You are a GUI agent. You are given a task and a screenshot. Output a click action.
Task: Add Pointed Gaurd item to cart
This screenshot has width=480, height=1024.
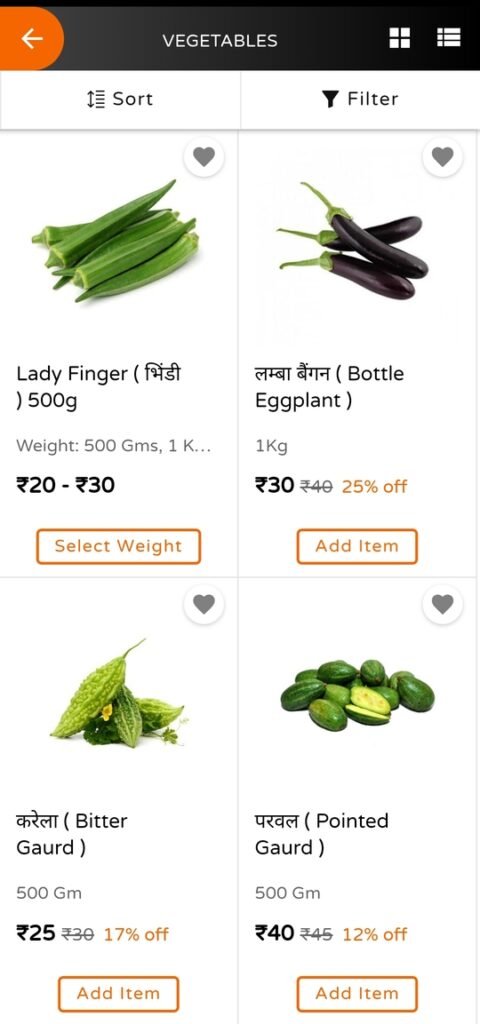tap(357, 993)
